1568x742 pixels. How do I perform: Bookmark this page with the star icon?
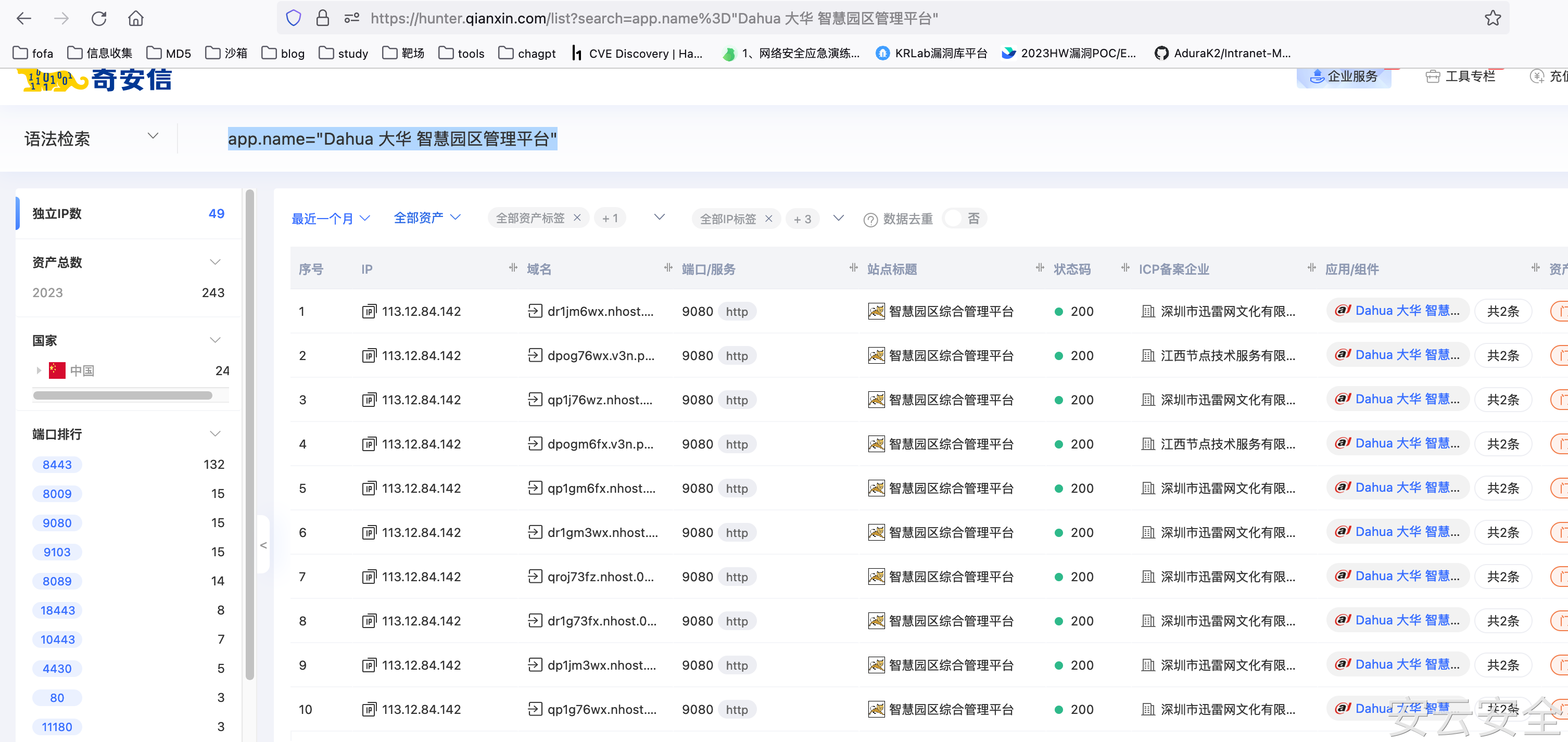pos(1493,18)
